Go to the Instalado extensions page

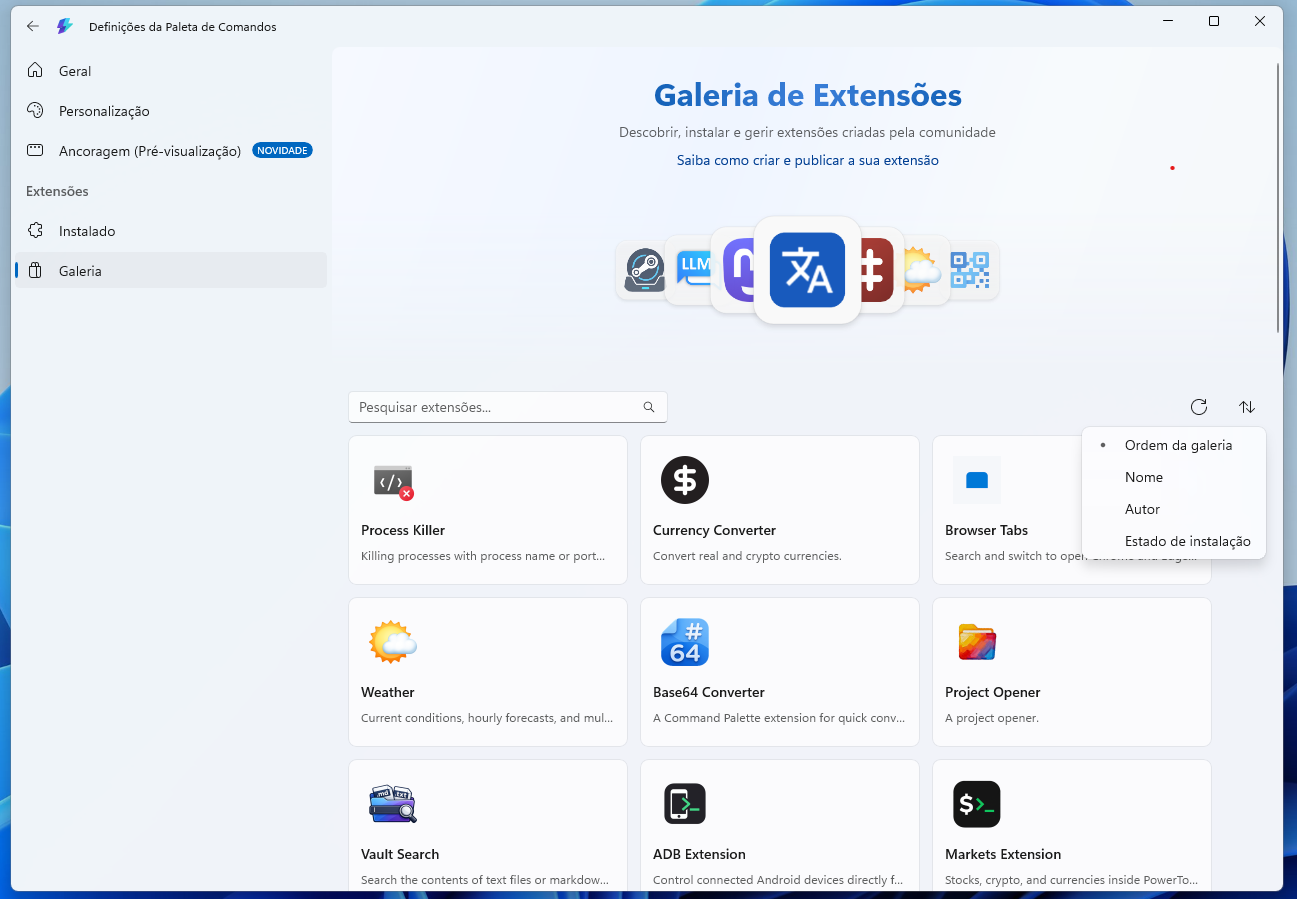click(x=171, y=231)
